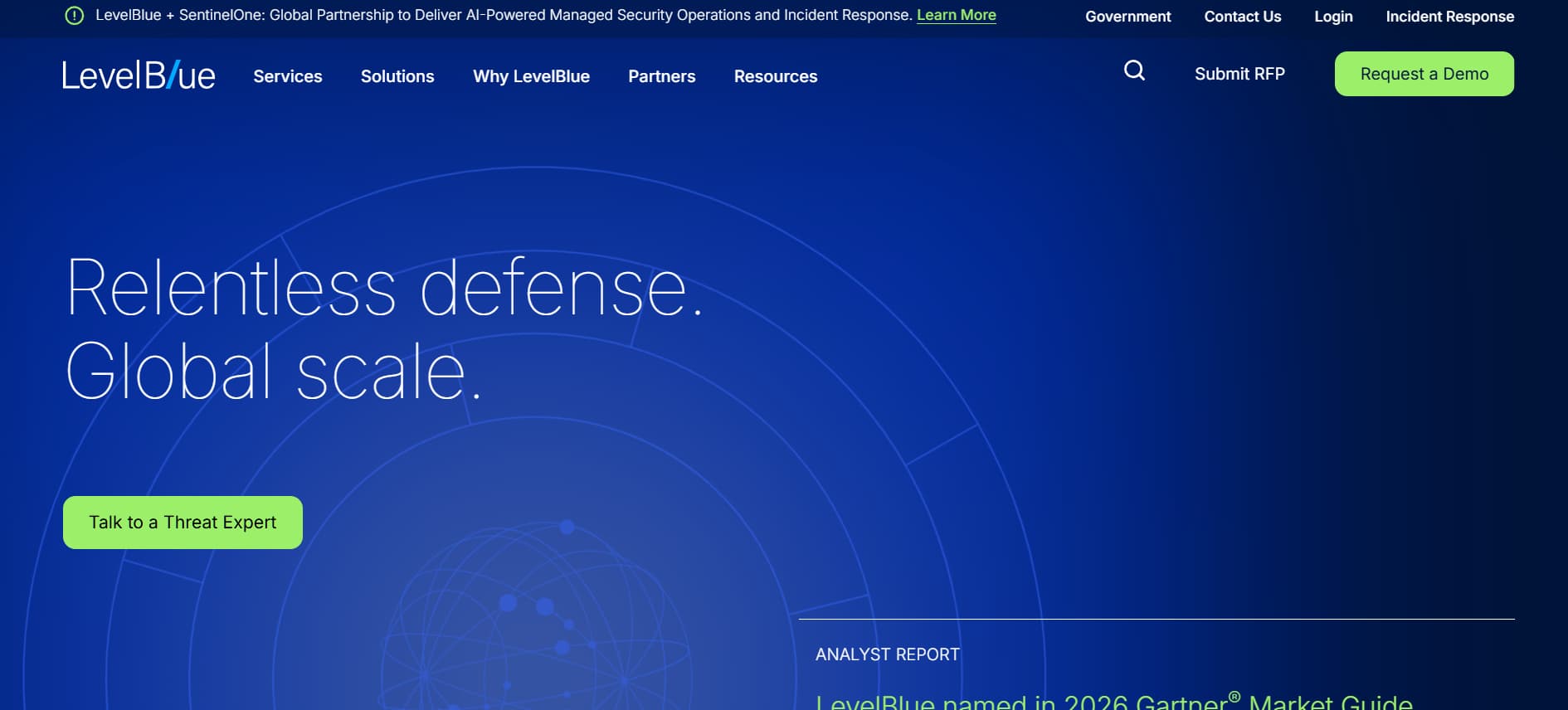Click Talk to a Threat Expert button
This screenshot has height=710, width=1568.
click(x=183, y=523)
